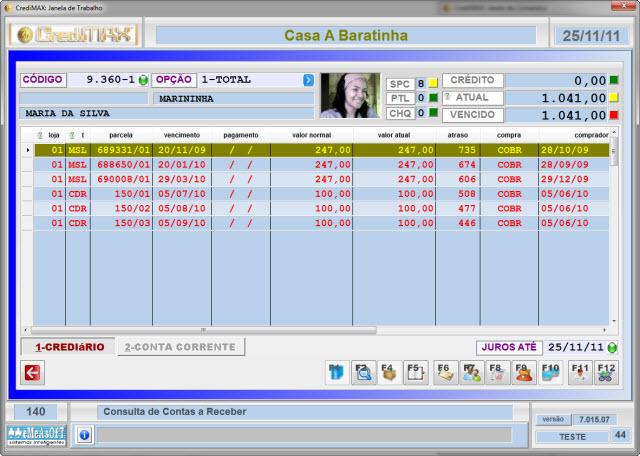640x456 pixels.
Task: Open the 2-CONTA CORRENTE tab
Action: (181, 347)
